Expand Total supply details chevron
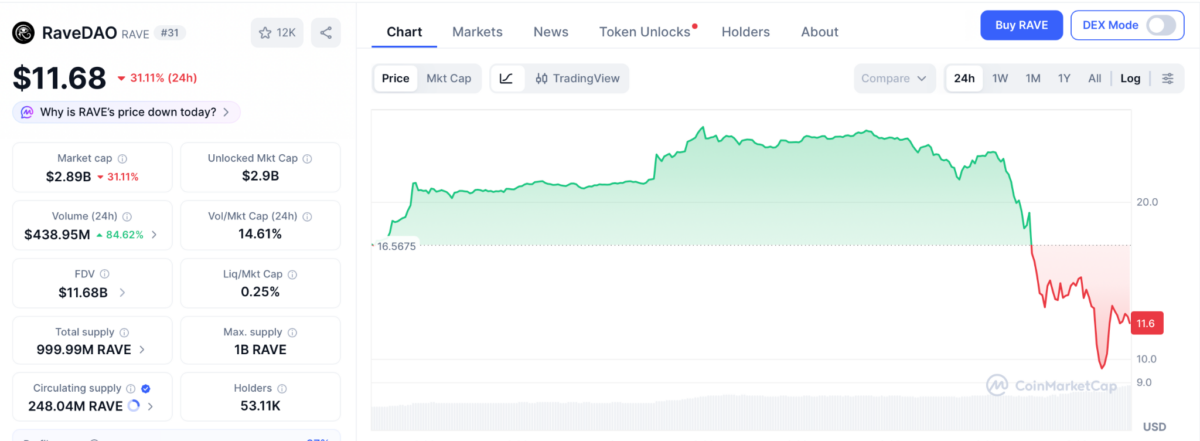 click(142, 350)
